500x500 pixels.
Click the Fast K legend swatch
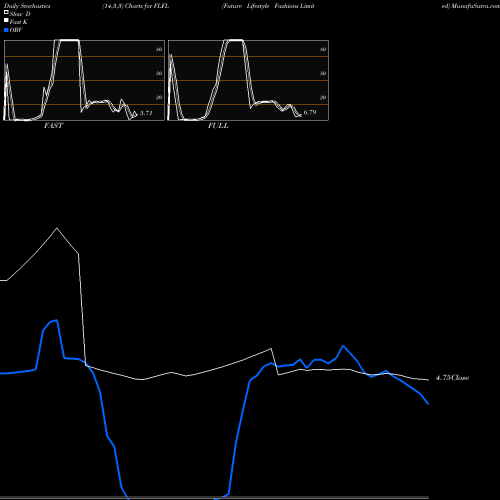pyautogui.click(x=6, y=21)
